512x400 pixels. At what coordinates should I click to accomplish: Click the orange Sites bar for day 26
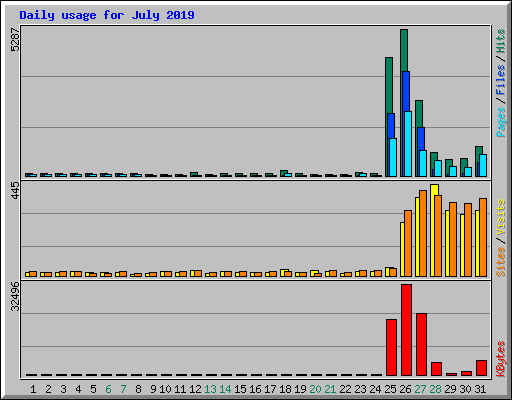click(408, 243)
